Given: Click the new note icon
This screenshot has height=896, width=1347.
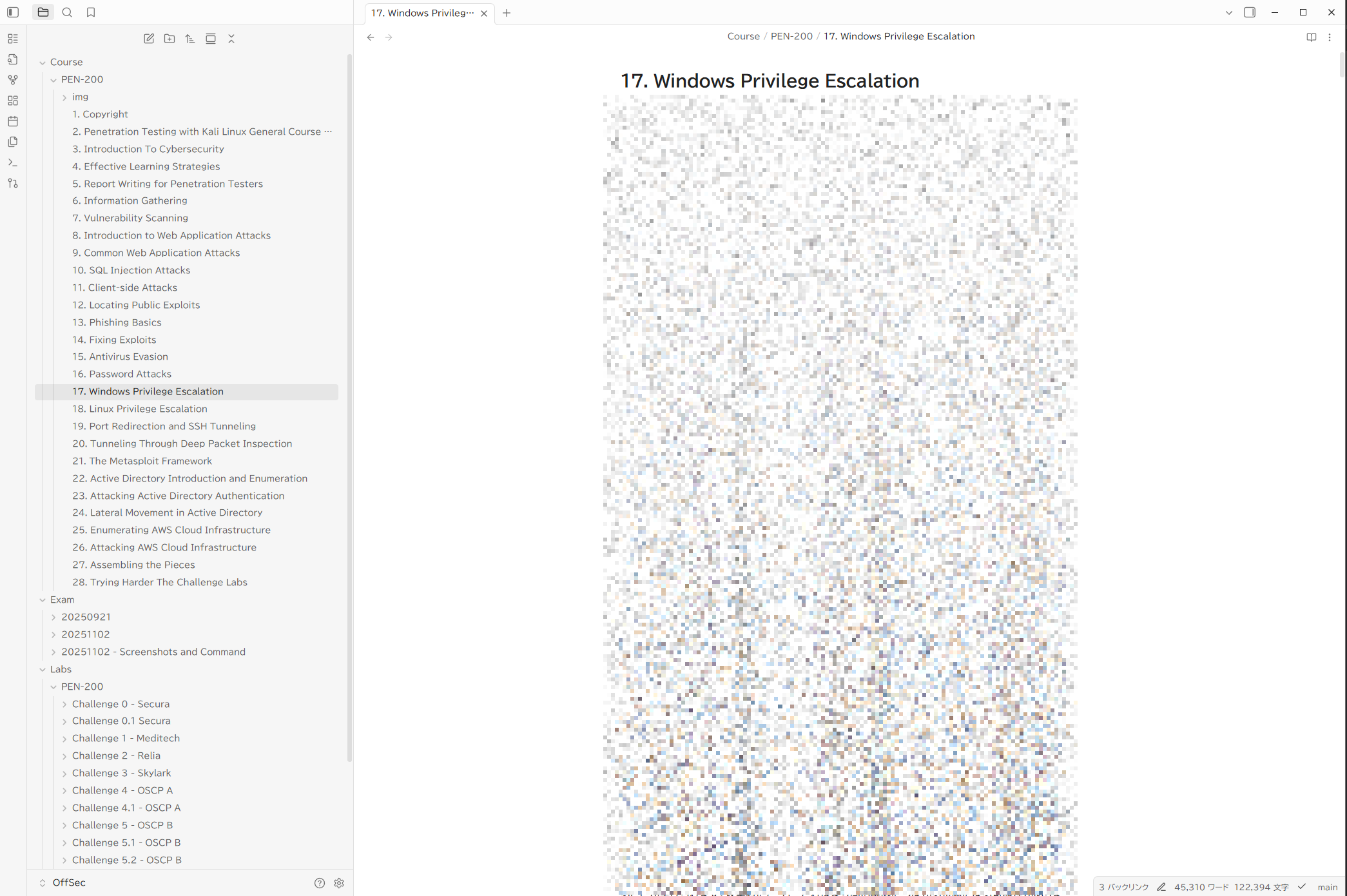Looking at the screenshot, I should 149,39.
